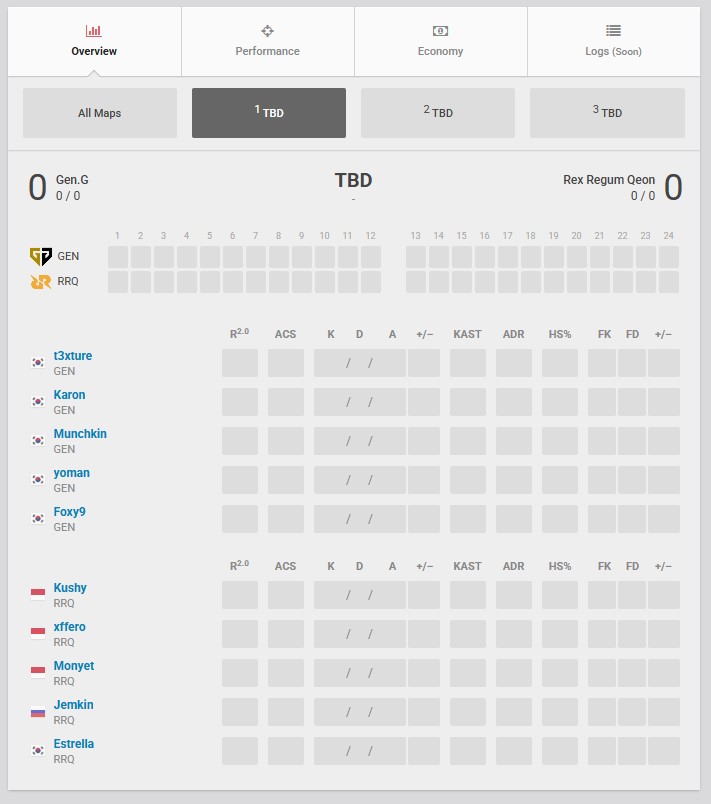This screenshot has width=711, height=804.
Task: Click the Economy money icon
Action: tap(440, 31)
